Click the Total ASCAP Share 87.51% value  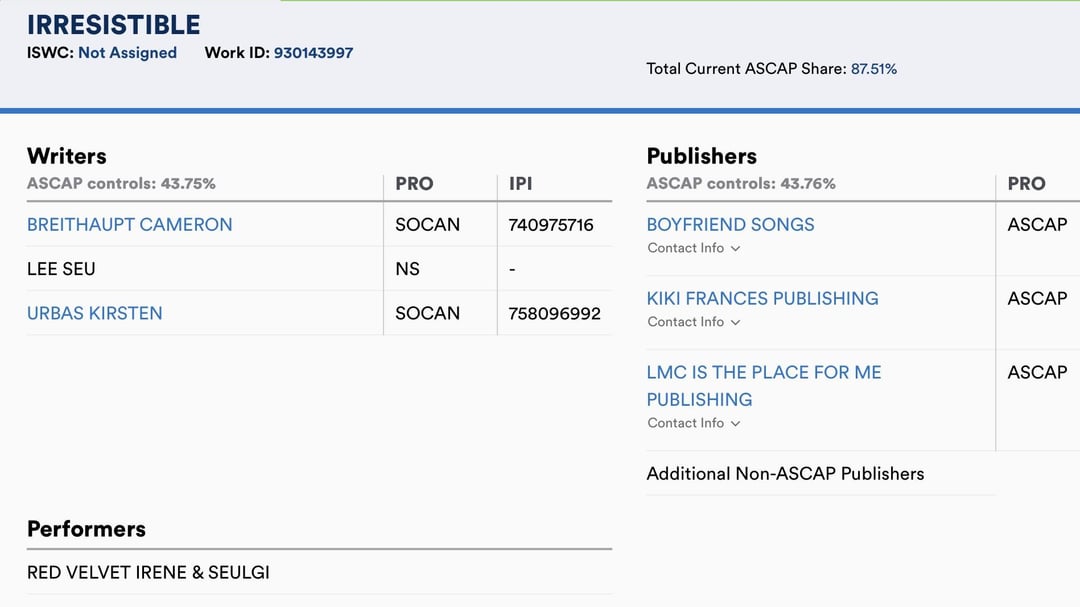tap(873, 69)
